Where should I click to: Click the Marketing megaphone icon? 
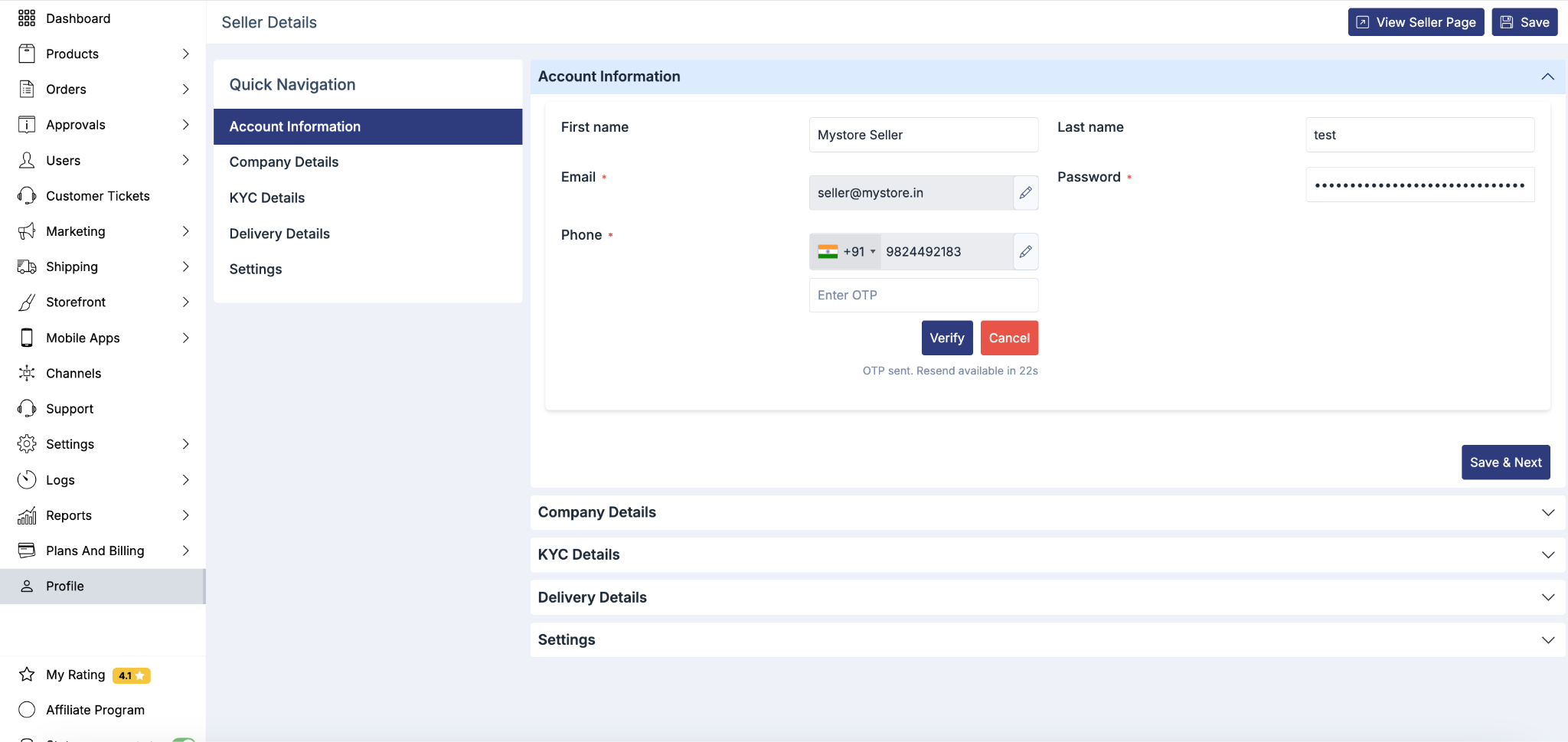[x=27, y=231]
